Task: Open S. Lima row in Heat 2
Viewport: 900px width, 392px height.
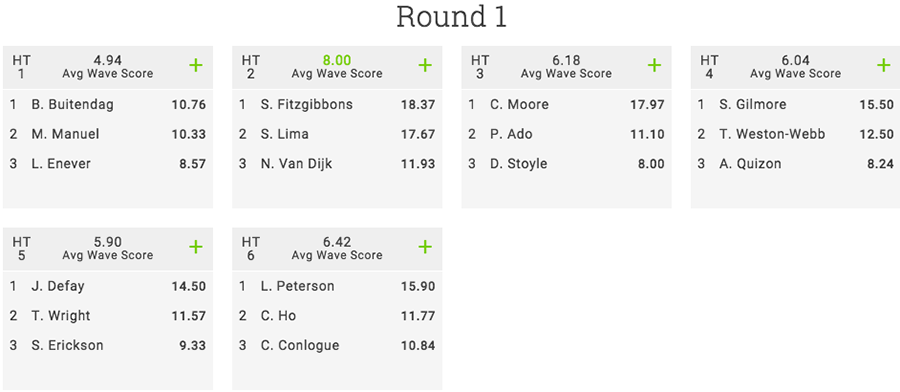Action: (x=337, y=134)
